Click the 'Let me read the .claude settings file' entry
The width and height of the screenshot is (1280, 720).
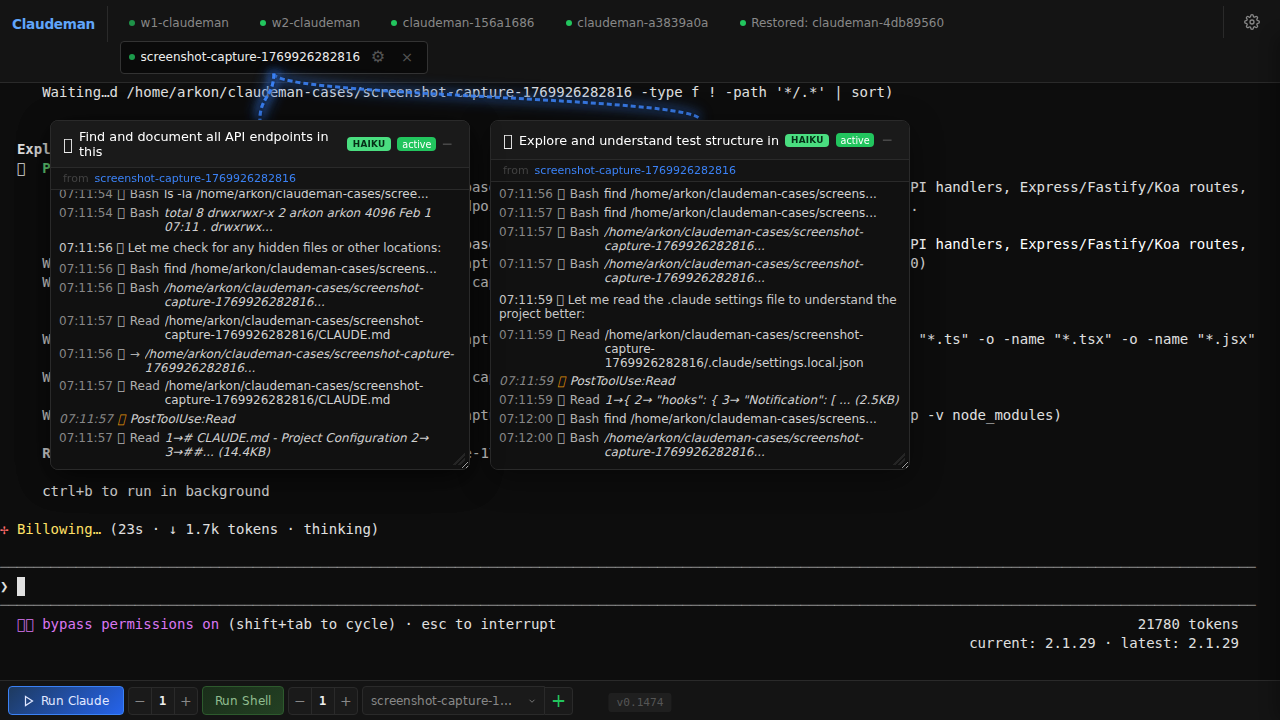pos(699,306)
